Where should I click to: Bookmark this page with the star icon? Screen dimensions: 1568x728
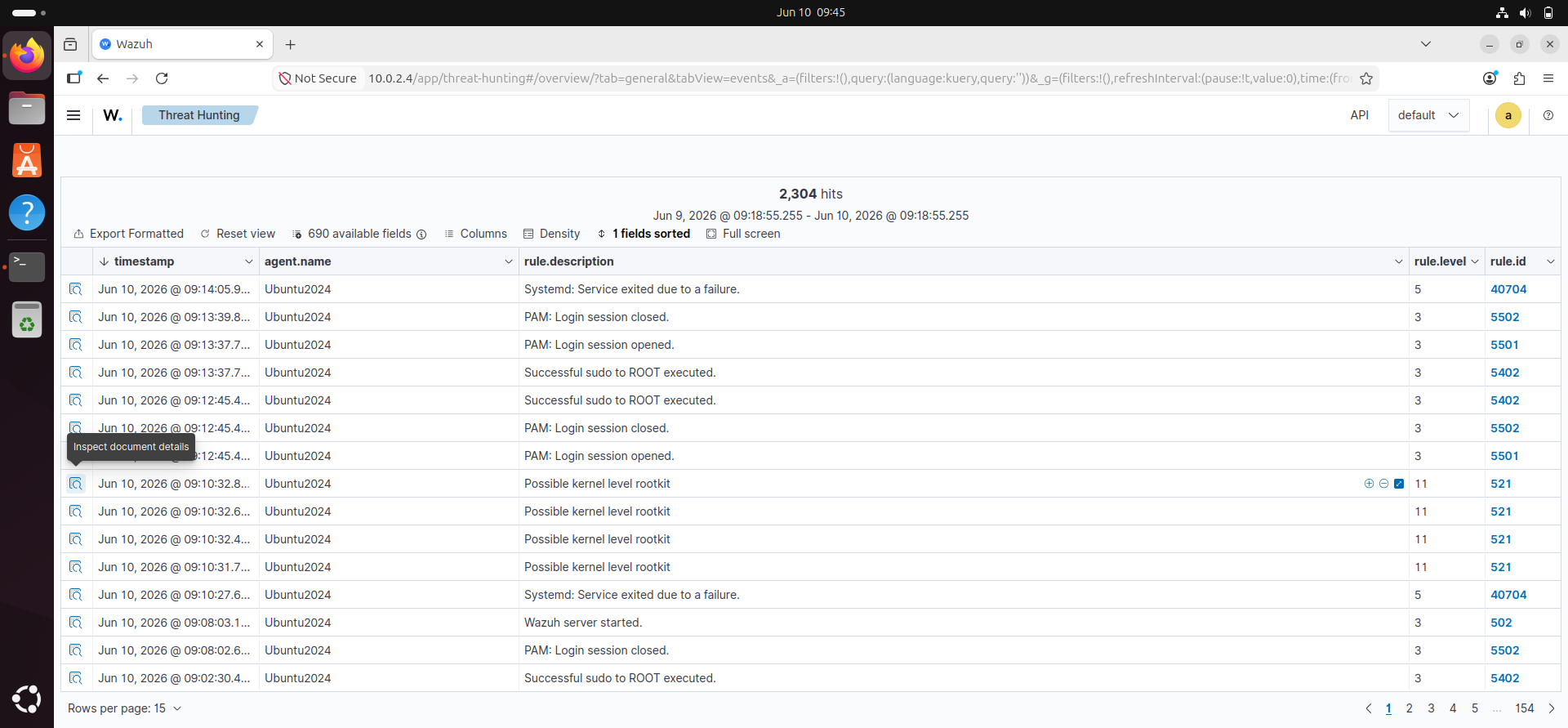click(1366, 78)
